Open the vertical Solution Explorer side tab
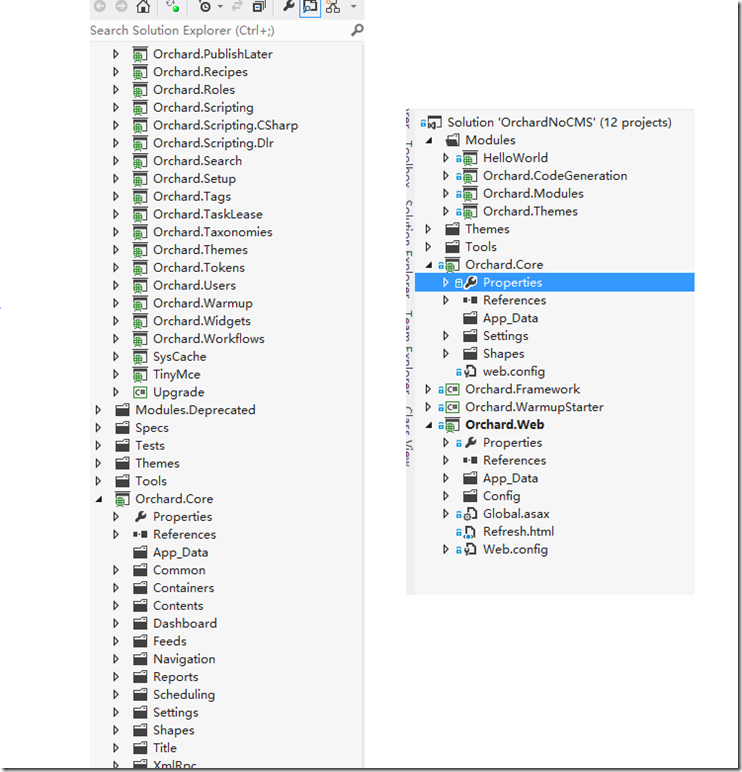The height and width of the screenshot is (772, 742). [409, 249]
